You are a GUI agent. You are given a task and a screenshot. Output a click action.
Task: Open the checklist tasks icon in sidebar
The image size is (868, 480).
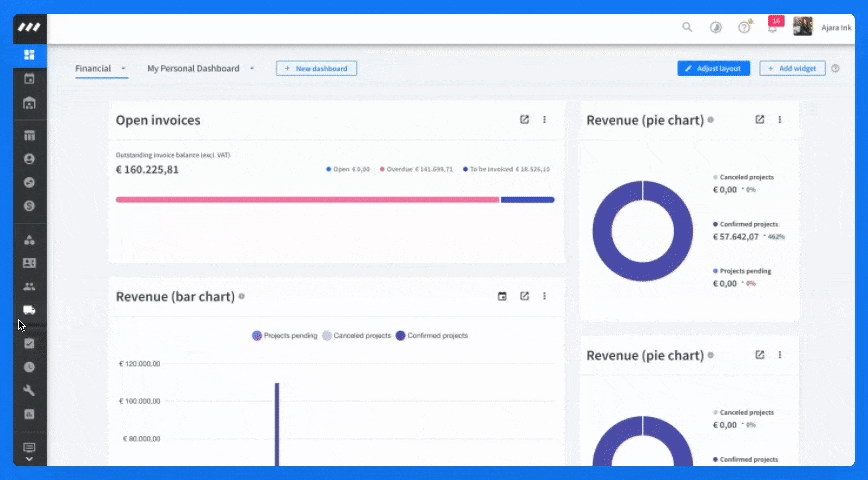click(x=29, y=344)
